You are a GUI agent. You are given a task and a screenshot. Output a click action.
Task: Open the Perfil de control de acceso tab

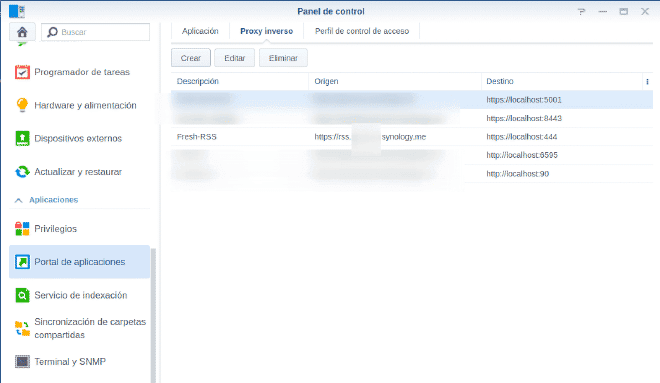pos(362,31)
